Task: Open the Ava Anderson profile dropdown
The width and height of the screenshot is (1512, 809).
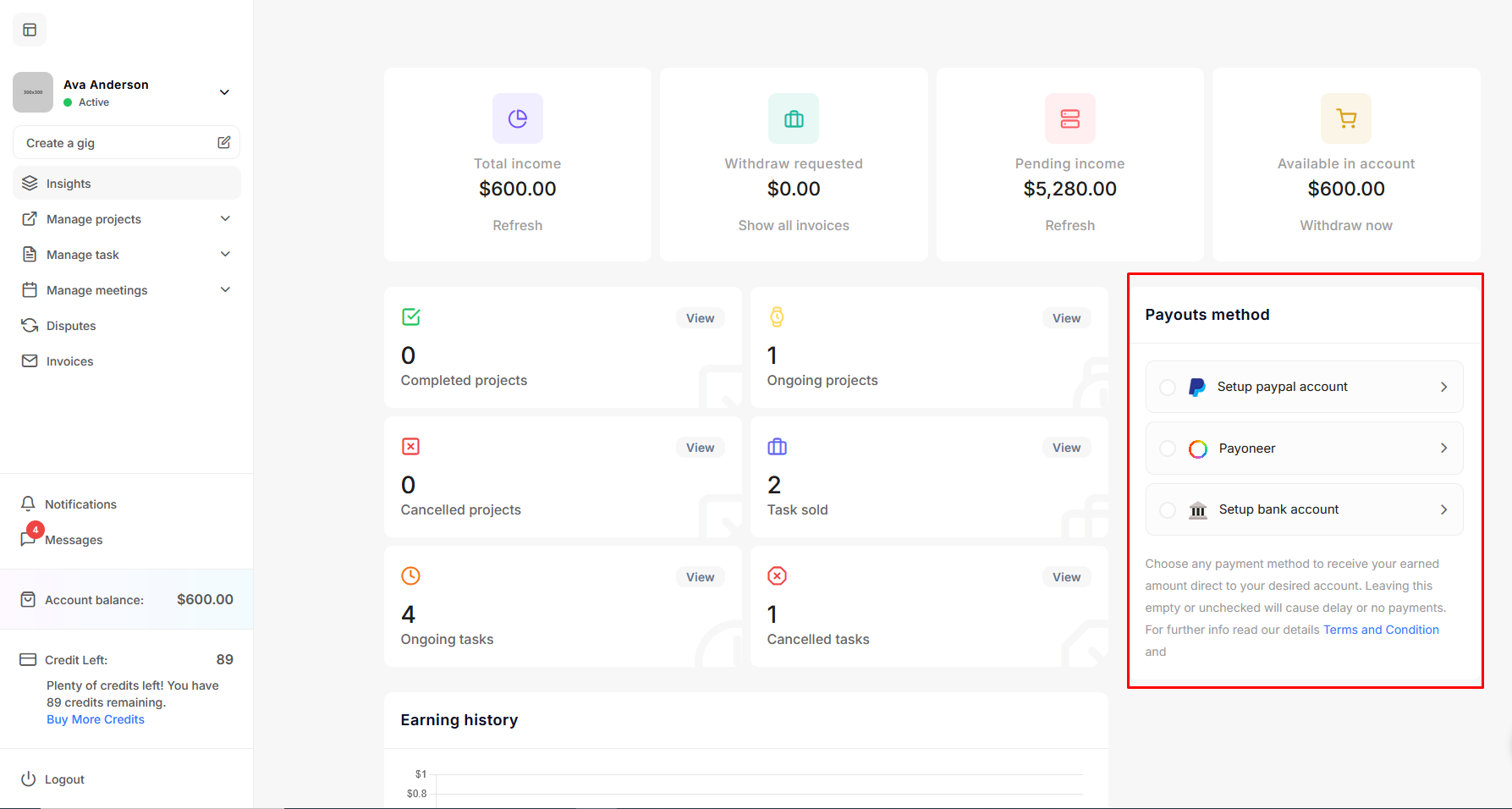Action: (x=224, y=92)
